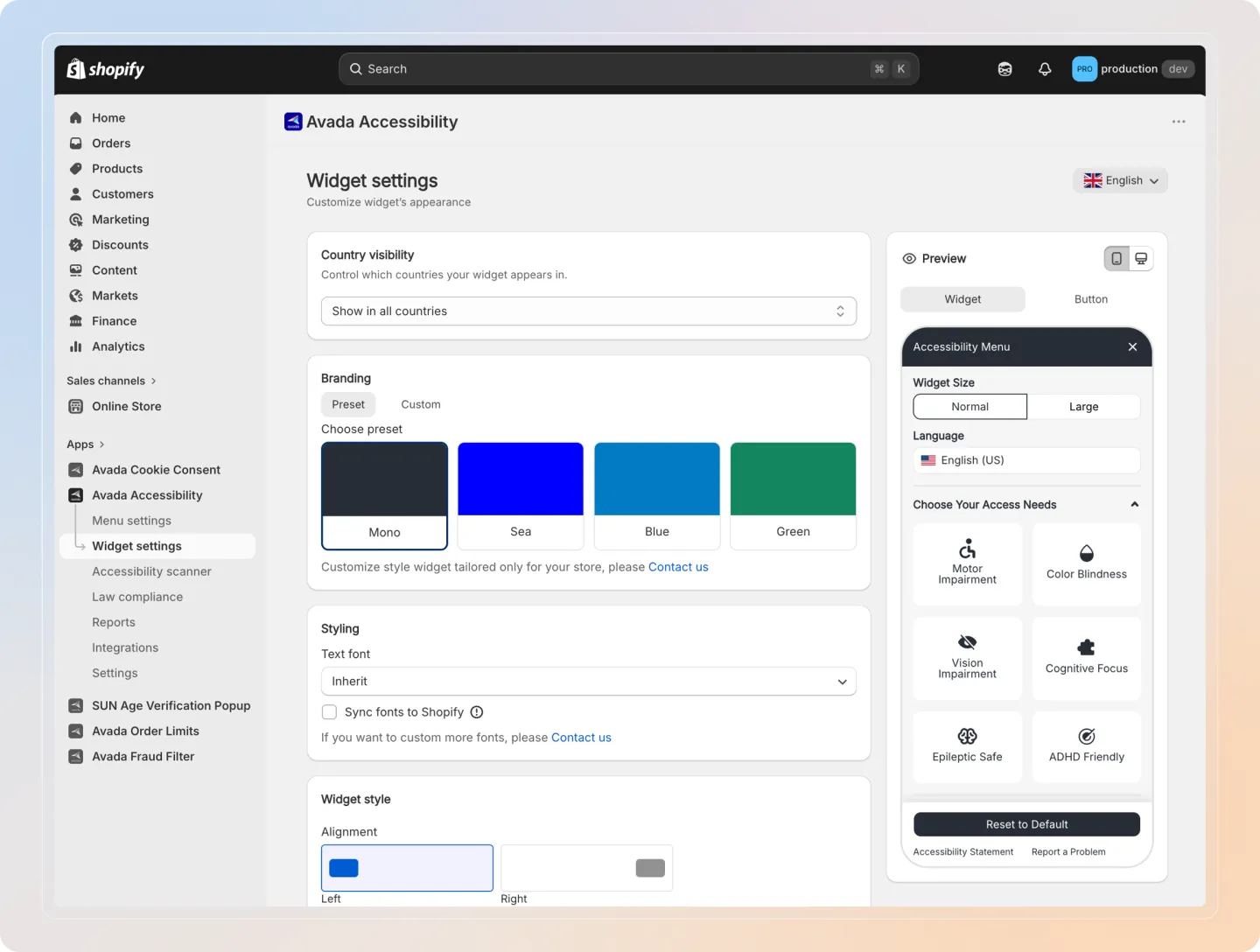The width and height of the screenshot is (1260, 952).
Task: Select the Cognitive Focus profile
Action: pyautogui.click(x=1087, y=658)
